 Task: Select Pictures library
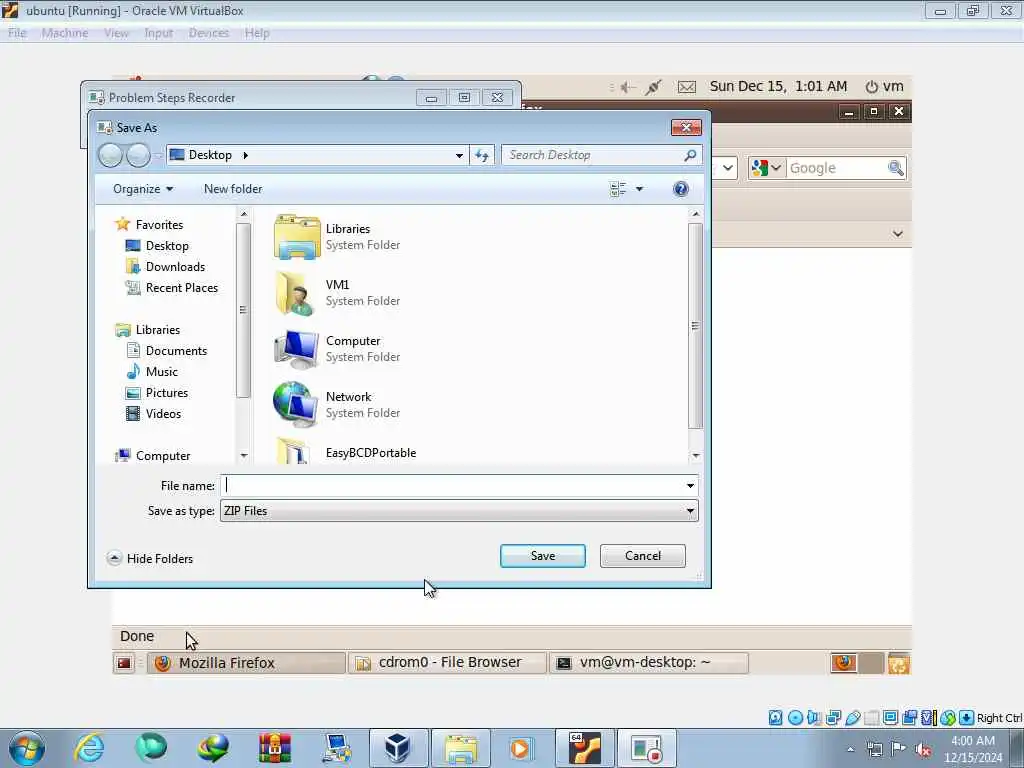[x=157, y=392]
